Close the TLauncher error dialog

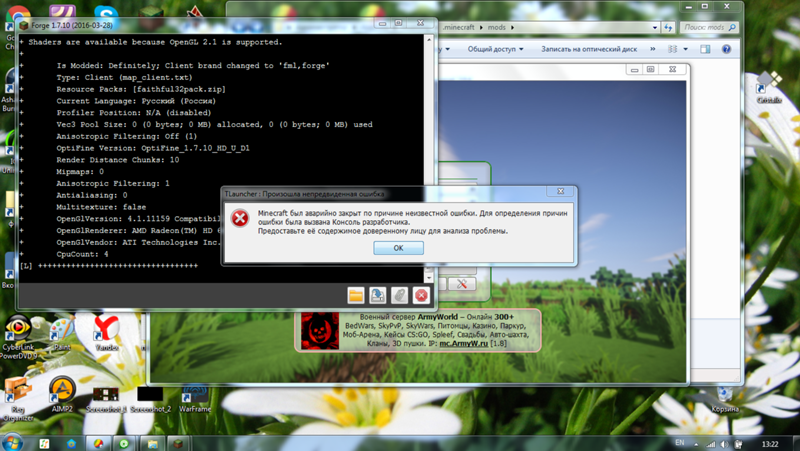(x=560, y=191)
